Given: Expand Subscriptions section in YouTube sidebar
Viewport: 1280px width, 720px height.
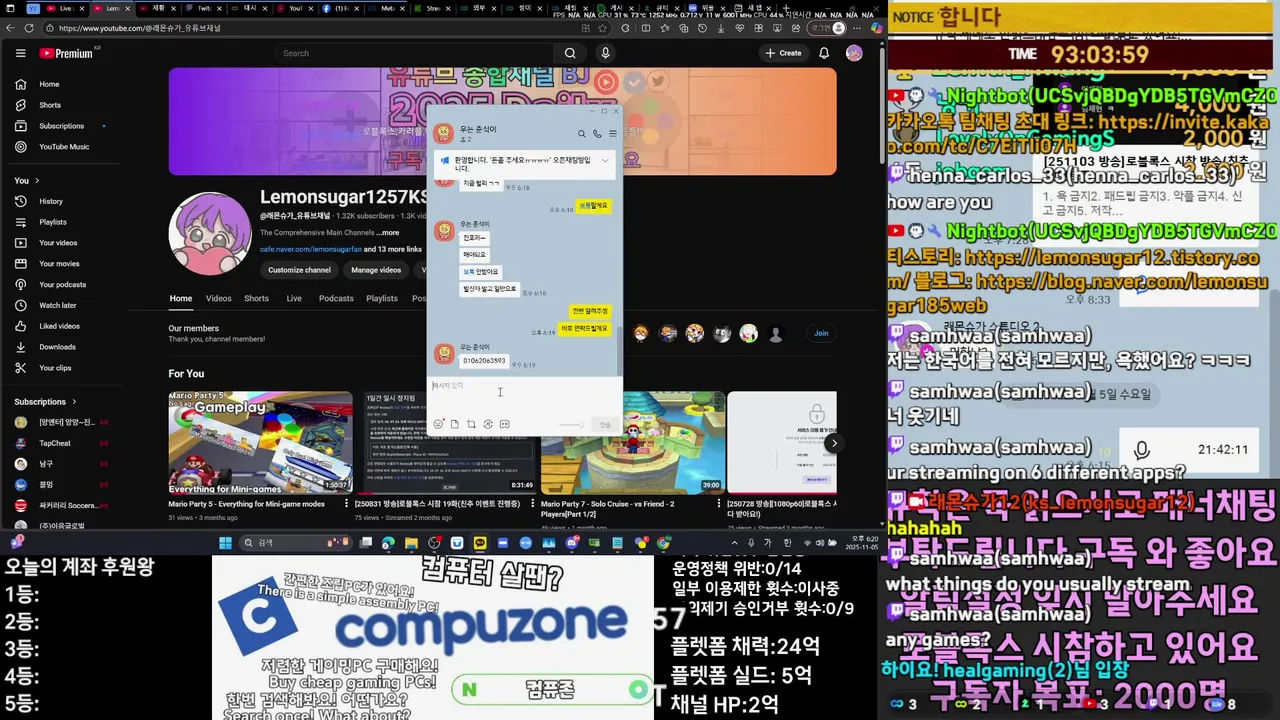Looking at the screenshot, I should click(x=45, y=402).
